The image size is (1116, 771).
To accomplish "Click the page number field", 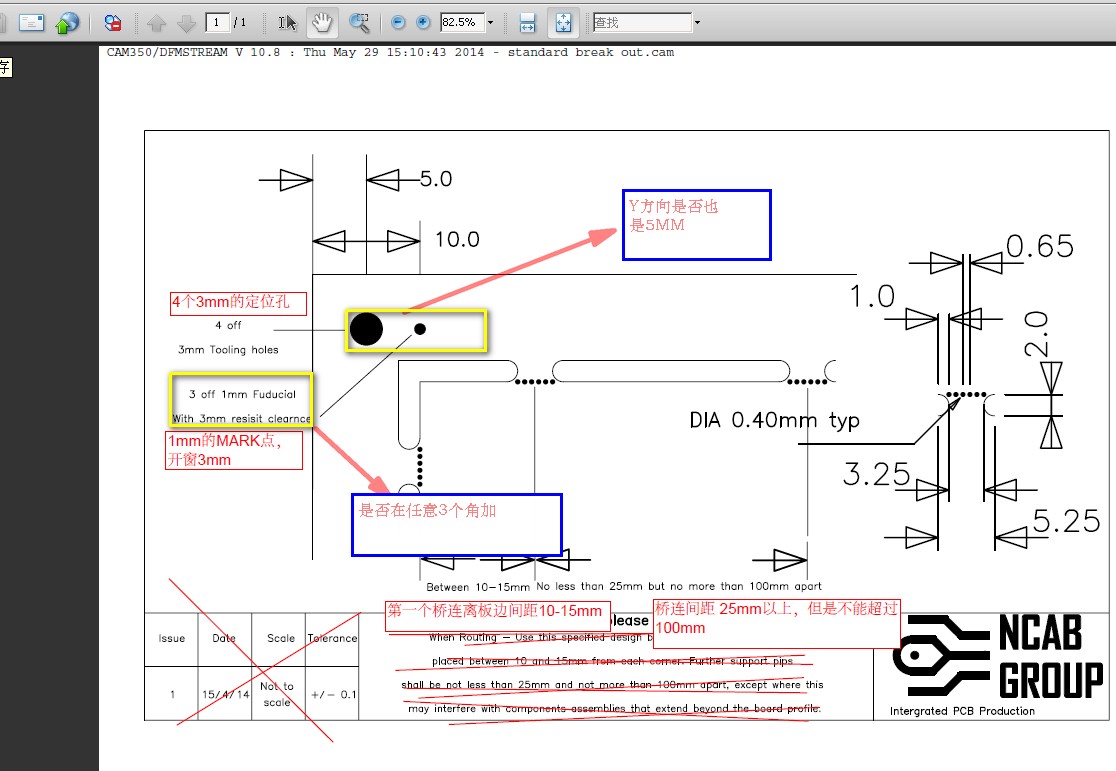I will (x=216, y=23).
